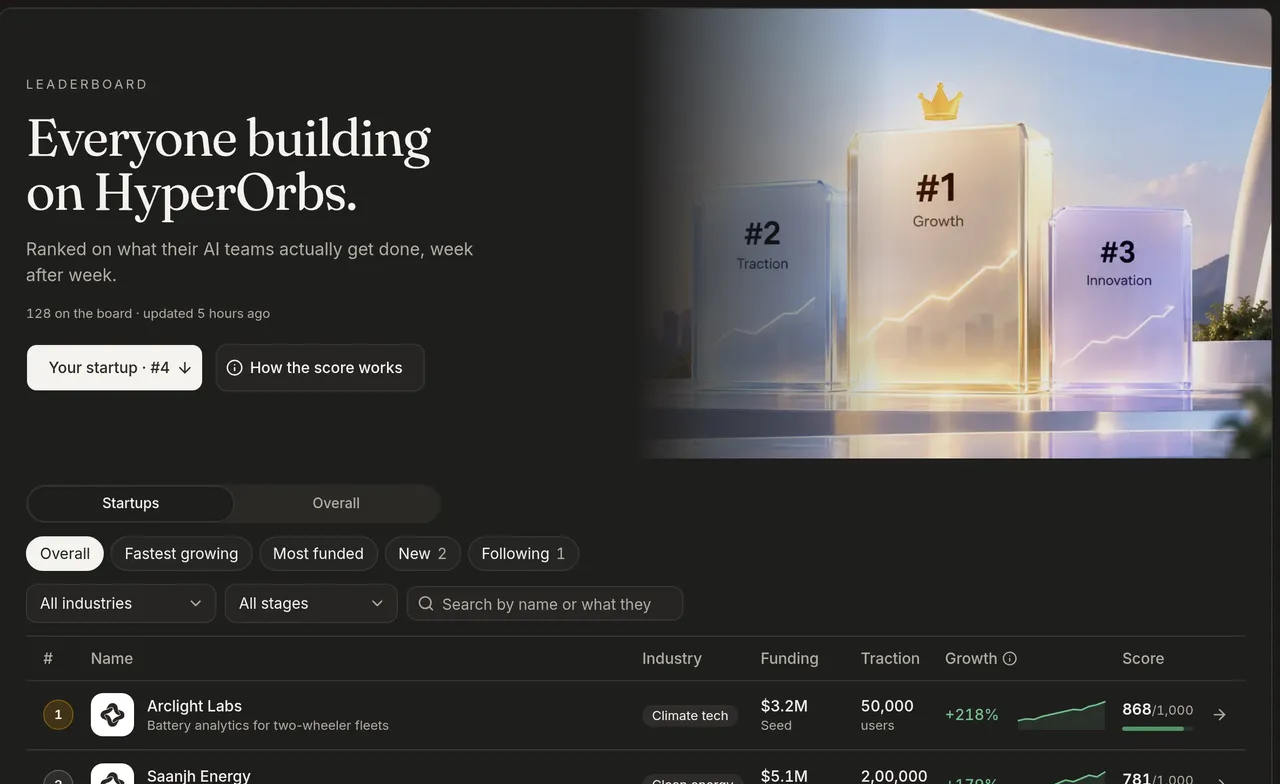
Task: Click the Traction column header
Action: pyautogui.click(x=890, y=658)
